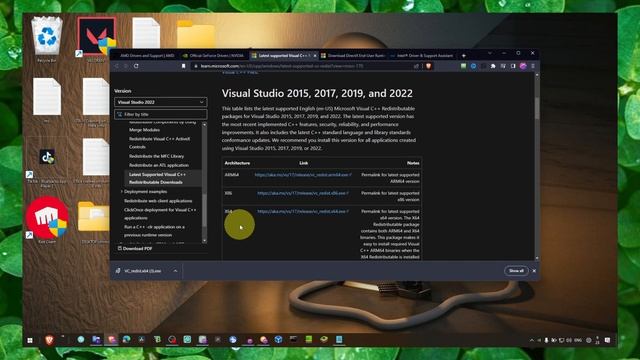Open the Visual Studio 2022 version dropdown
Viewport: 640px width, 360px height.
point(160,102)
